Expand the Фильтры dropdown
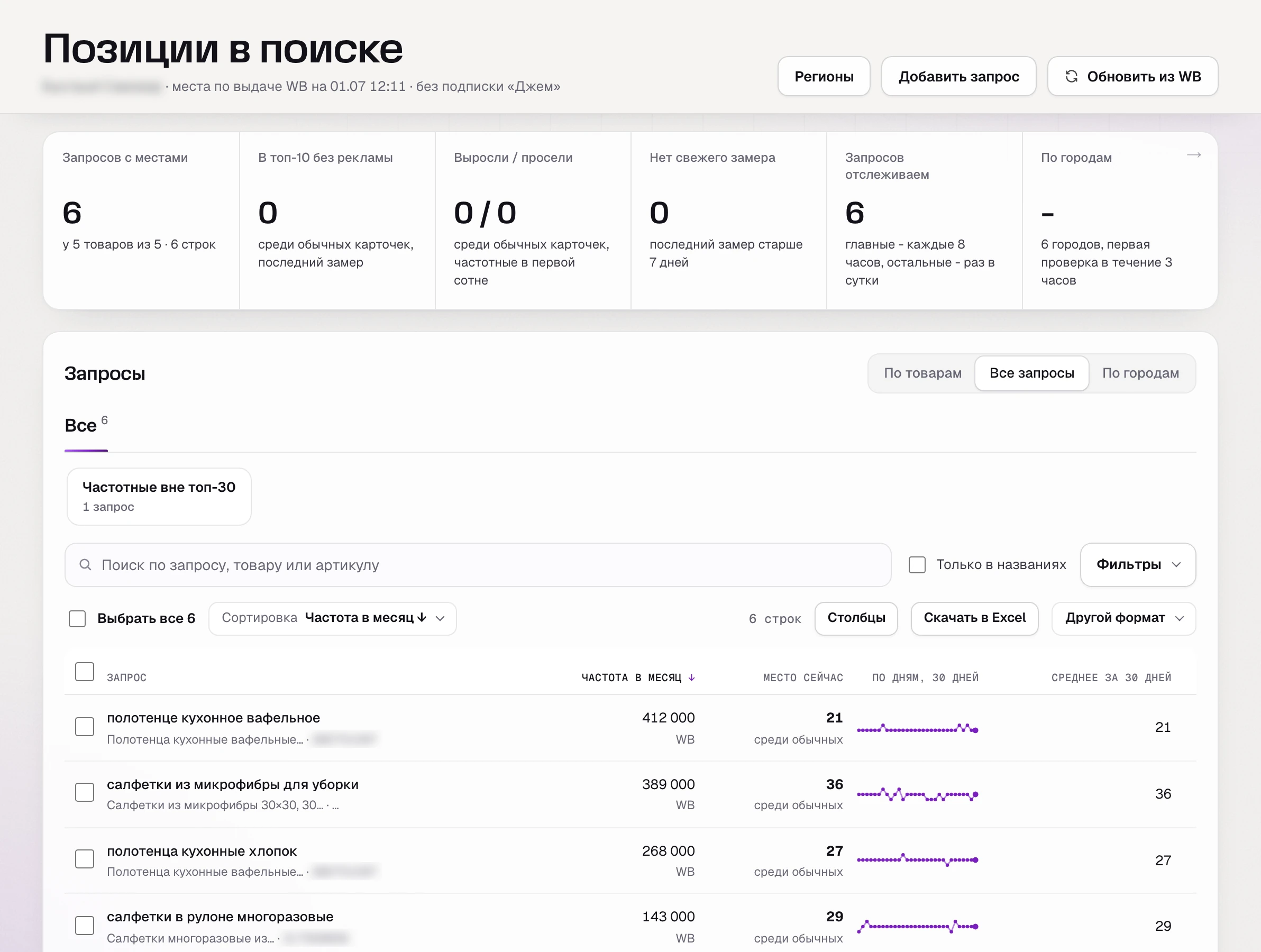Viewport: 1261px width, 952px height. (x=1138, y=564)
